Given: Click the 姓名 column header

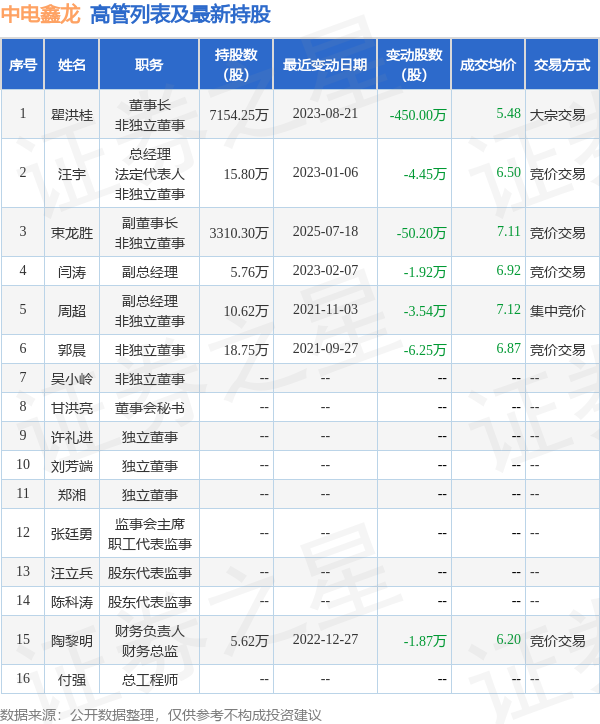Looking at the screenshot, I should click(x=72, y=65).
